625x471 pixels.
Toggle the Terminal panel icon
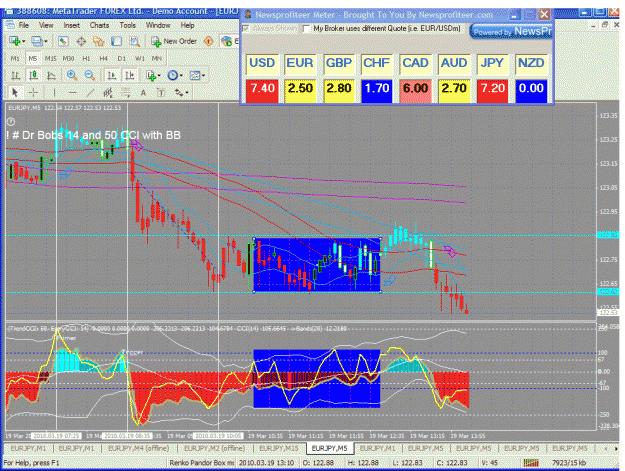pyautogui.click(x=116, y=41)
